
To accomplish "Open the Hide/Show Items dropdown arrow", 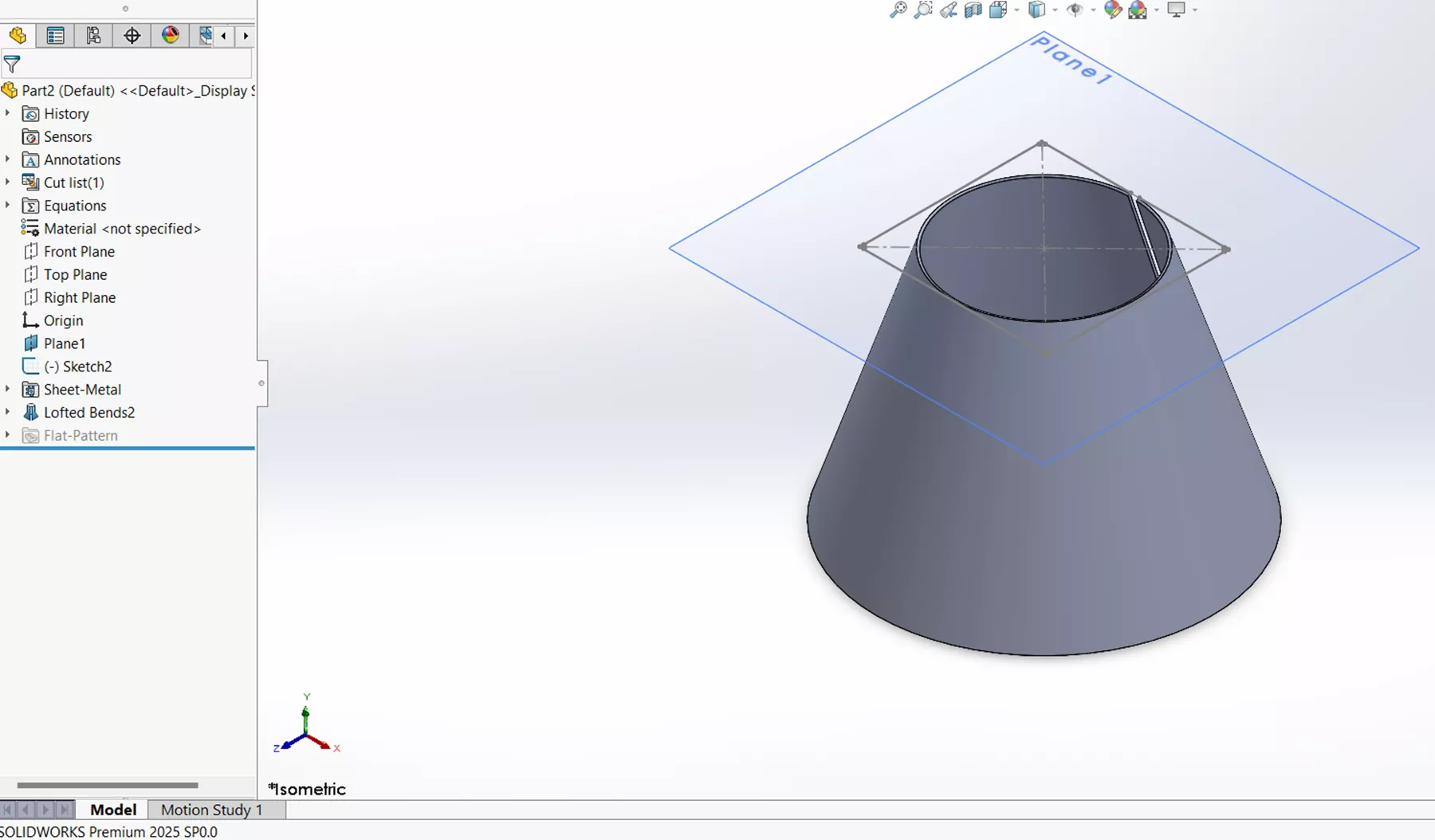I will (x=1093, y=10).
